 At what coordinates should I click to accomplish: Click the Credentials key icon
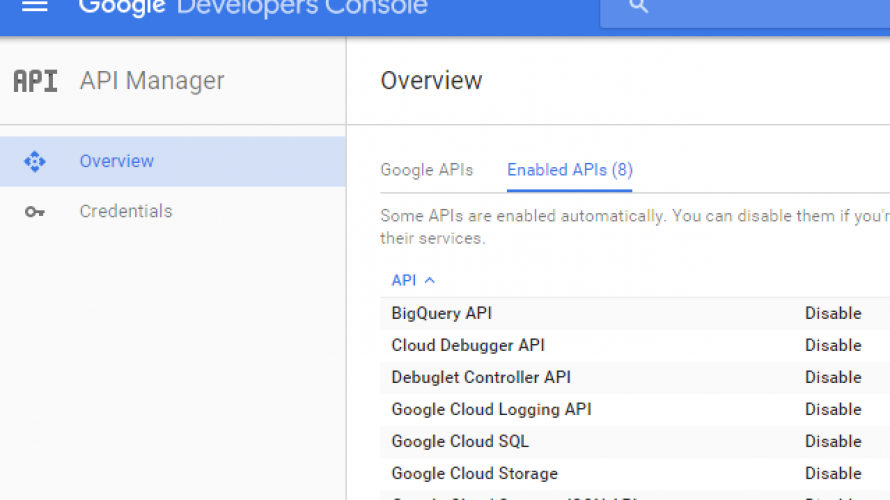(35, 212)
